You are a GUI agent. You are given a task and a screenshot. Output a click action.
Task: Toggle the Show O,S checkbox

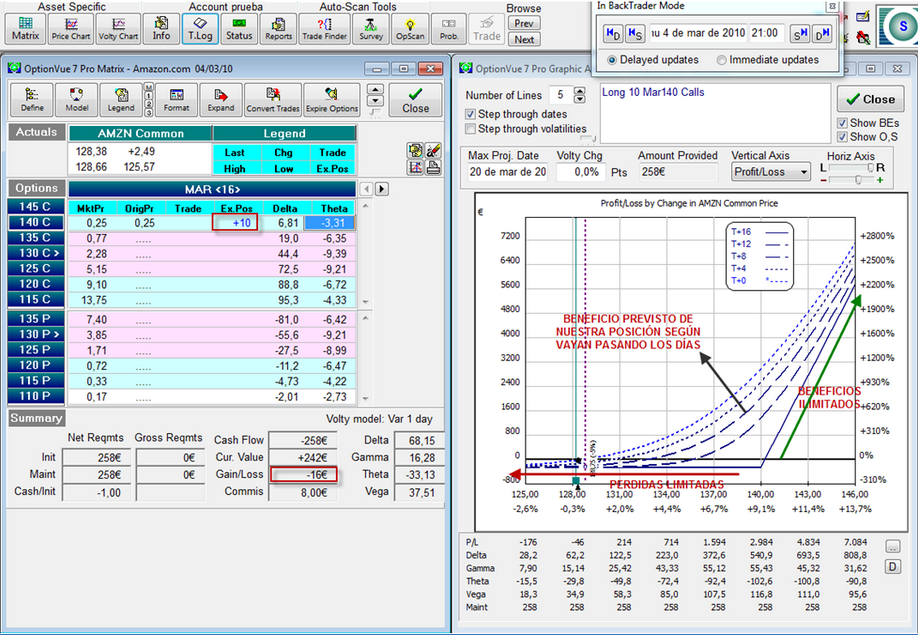(x=842, y=137)
